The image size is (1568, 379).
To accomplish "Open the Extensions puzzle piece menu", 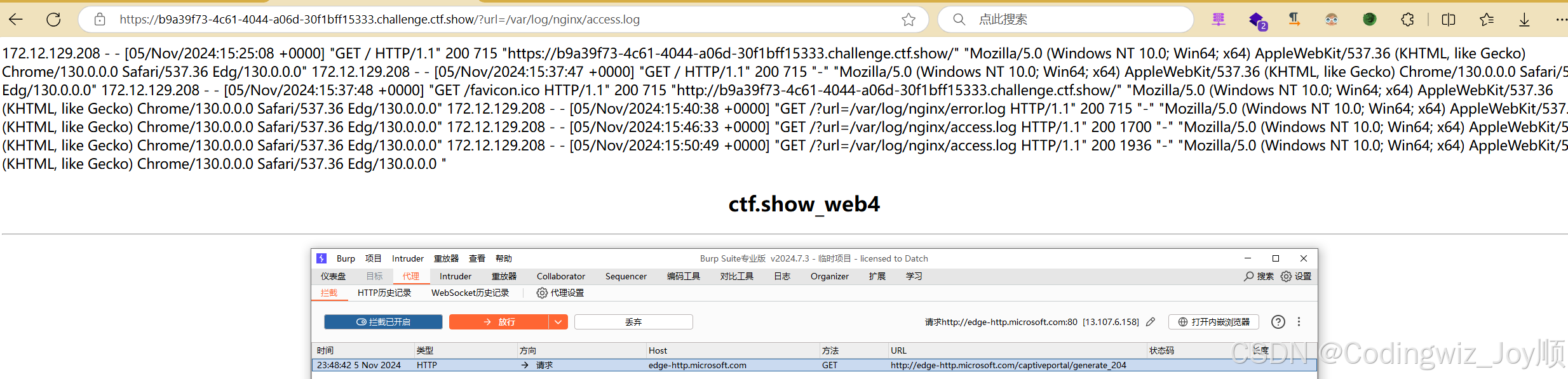I will [x=1408, y=20].
